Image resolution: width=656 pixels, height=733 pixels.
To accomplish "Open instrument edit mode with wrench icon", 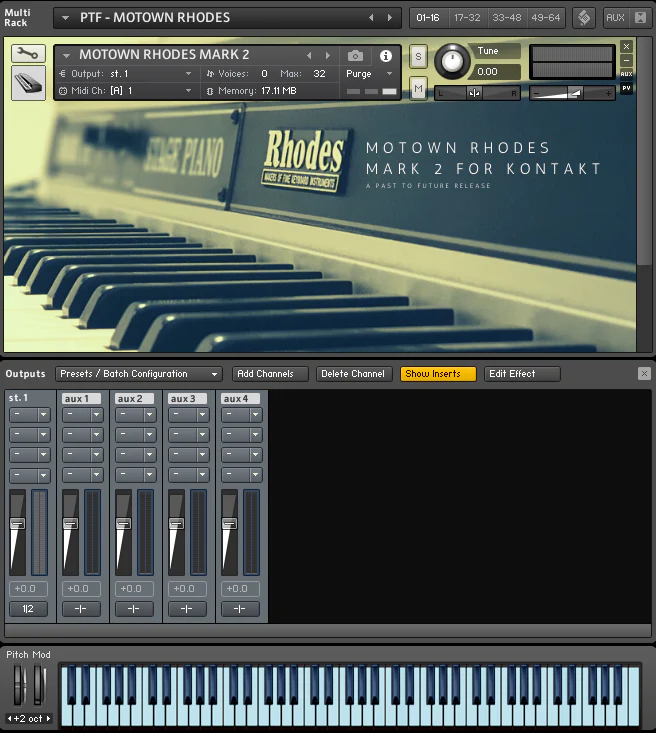I will (x=29, y=53).
